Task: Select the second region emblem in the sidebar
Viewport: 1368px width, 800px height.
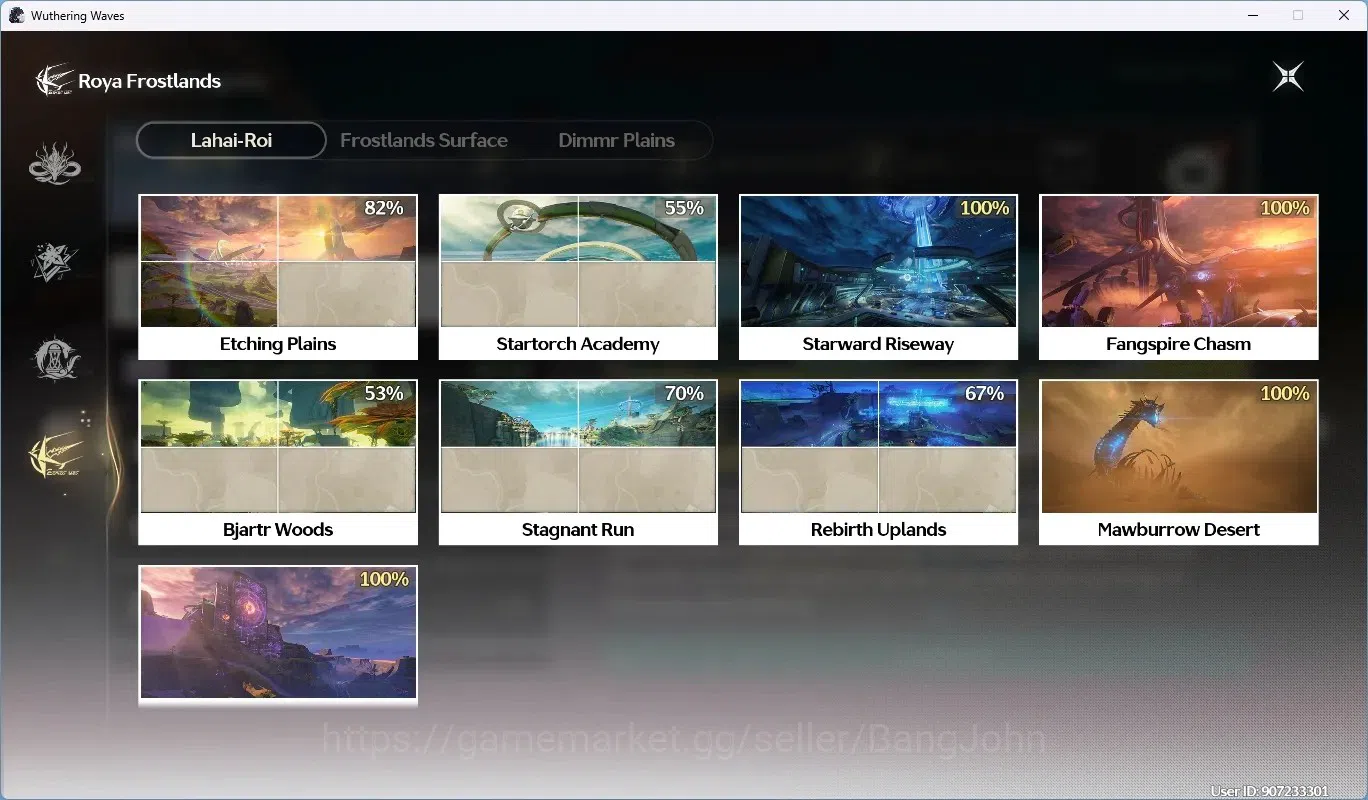Action: click(54, 261)
